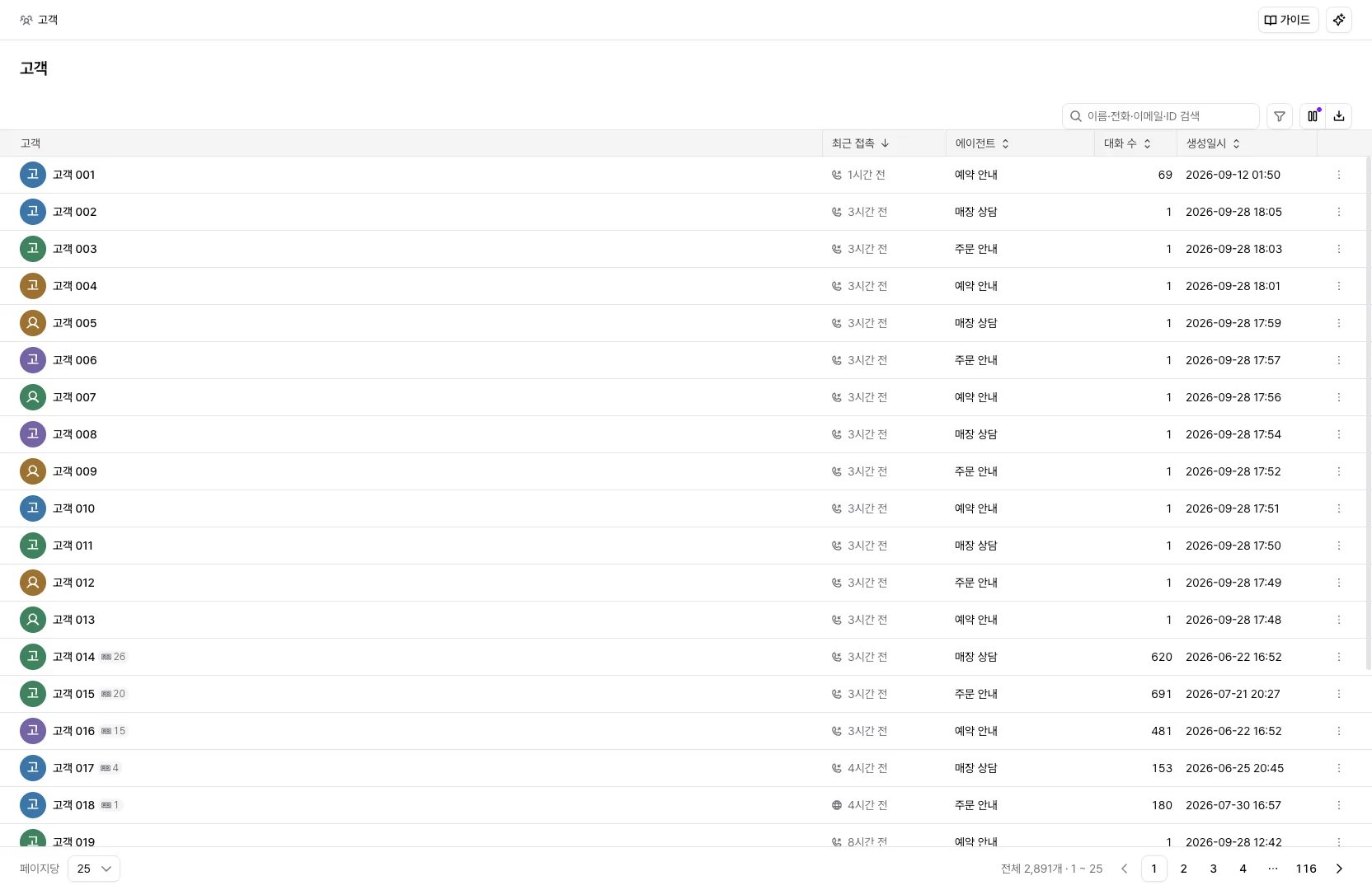
Task: Click the download export icon
Action: [x=1339, y=116]
